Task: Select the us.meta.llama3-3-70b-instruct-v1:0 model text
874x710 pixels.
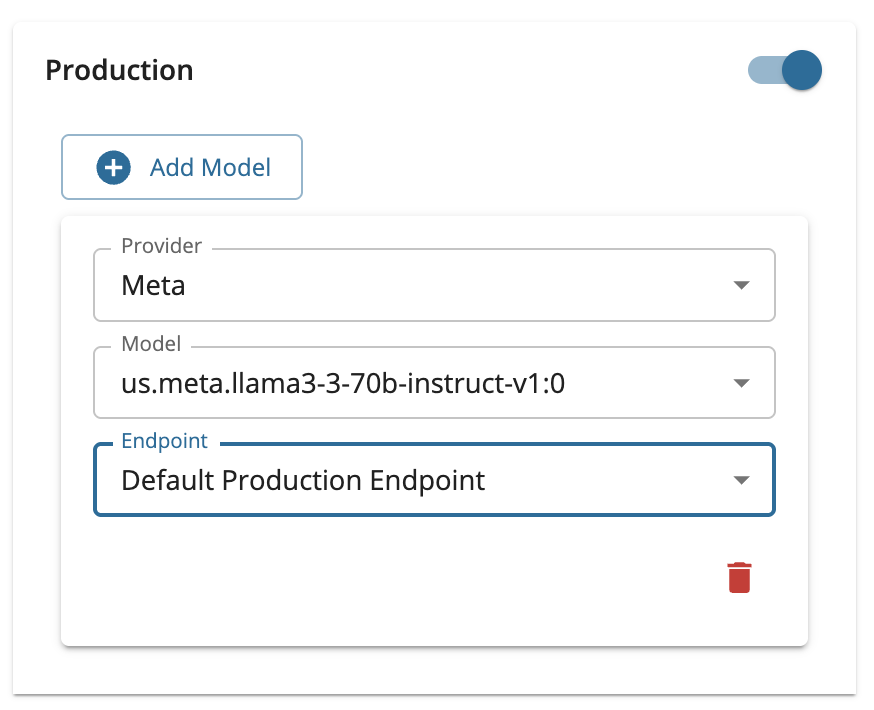Action: [x=343, y=383]
